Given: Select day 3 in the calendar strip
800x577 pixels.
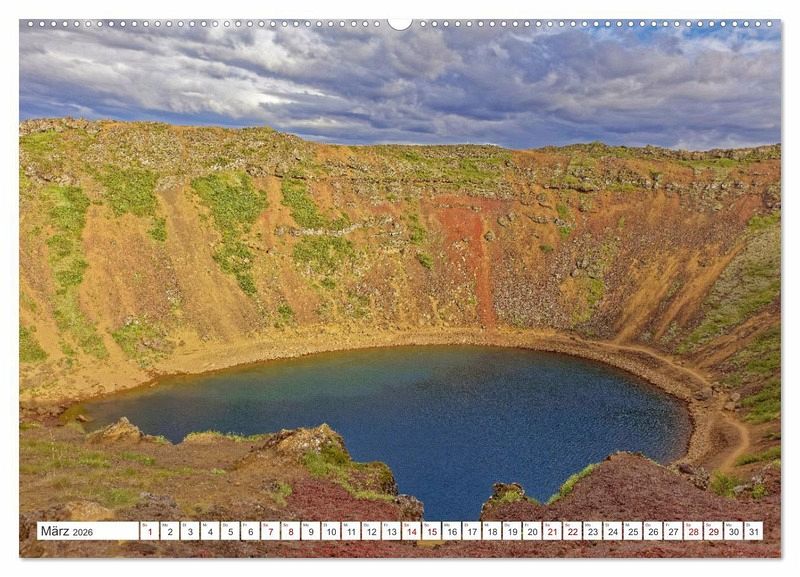Looking at the screenshot, I should (190, 531).
